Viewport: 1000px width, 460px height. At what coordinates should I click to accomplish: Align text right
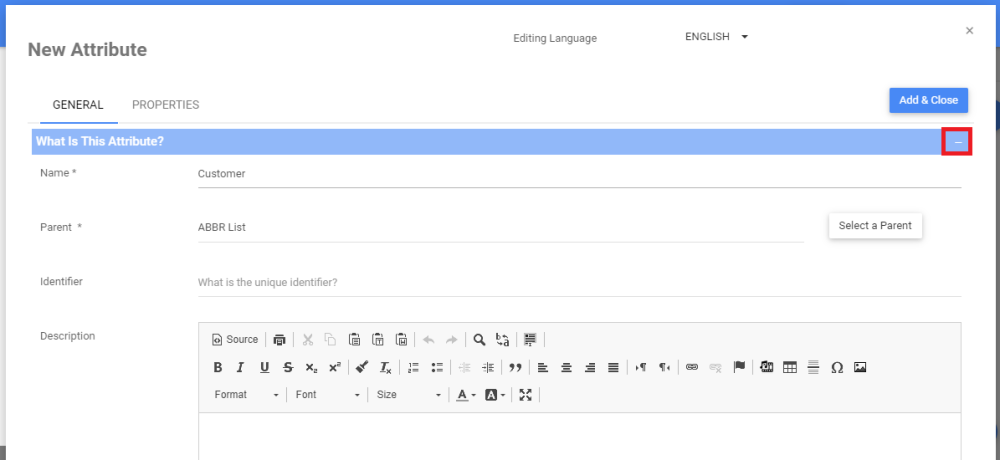(590, 367)
